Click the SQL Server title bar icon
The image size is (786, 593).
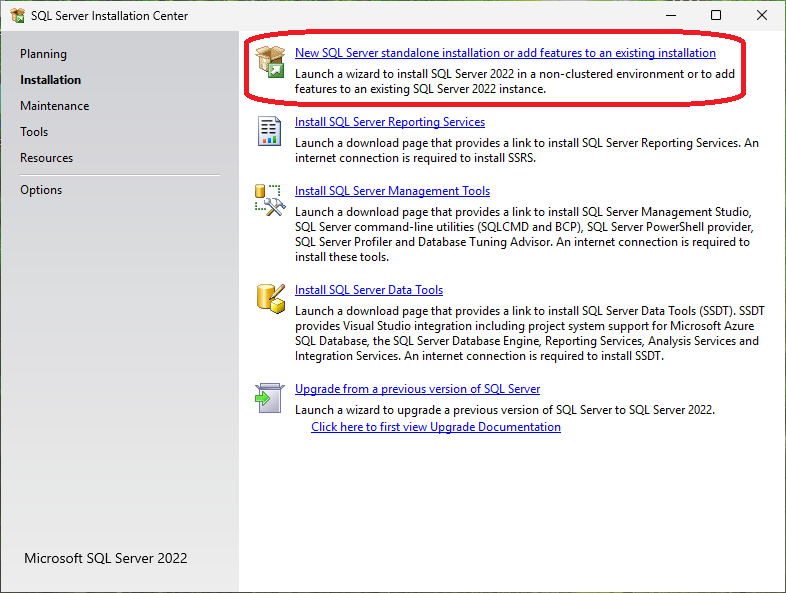(17, 16)
